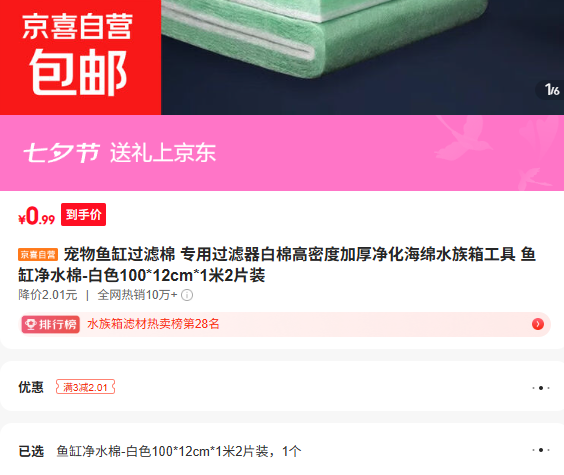
Task: Click the info icon beside 全网热销10万+
Action: pyautogui.click(x=187, y=295)
